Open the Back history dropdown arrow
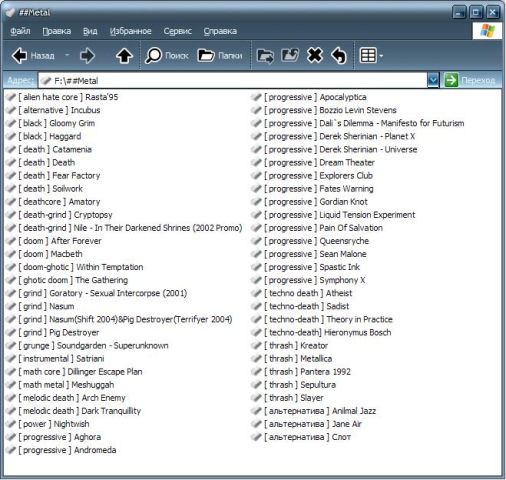Screen dimensions: 506x480 point(67,55)
